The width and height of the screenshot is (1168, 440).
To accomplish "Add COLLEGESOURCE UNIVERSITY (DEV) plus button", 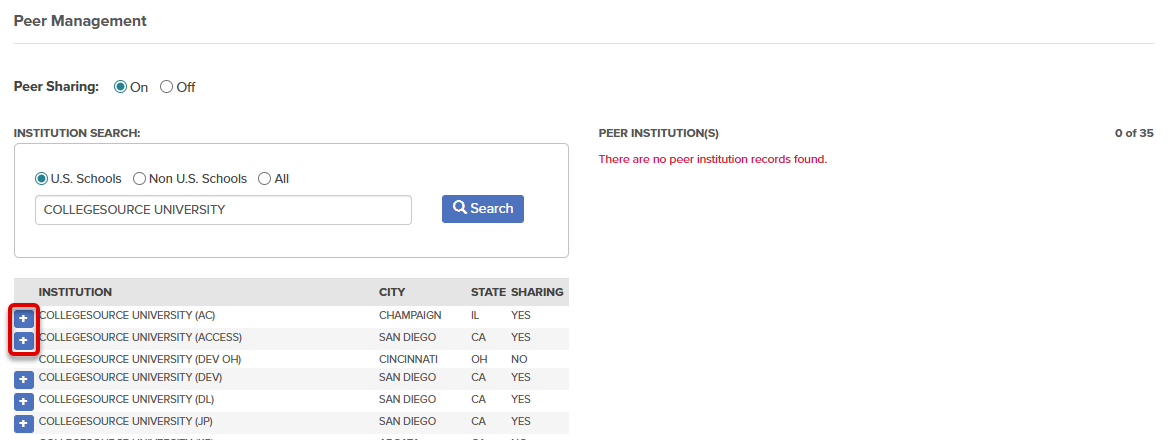I will (24, 380).
